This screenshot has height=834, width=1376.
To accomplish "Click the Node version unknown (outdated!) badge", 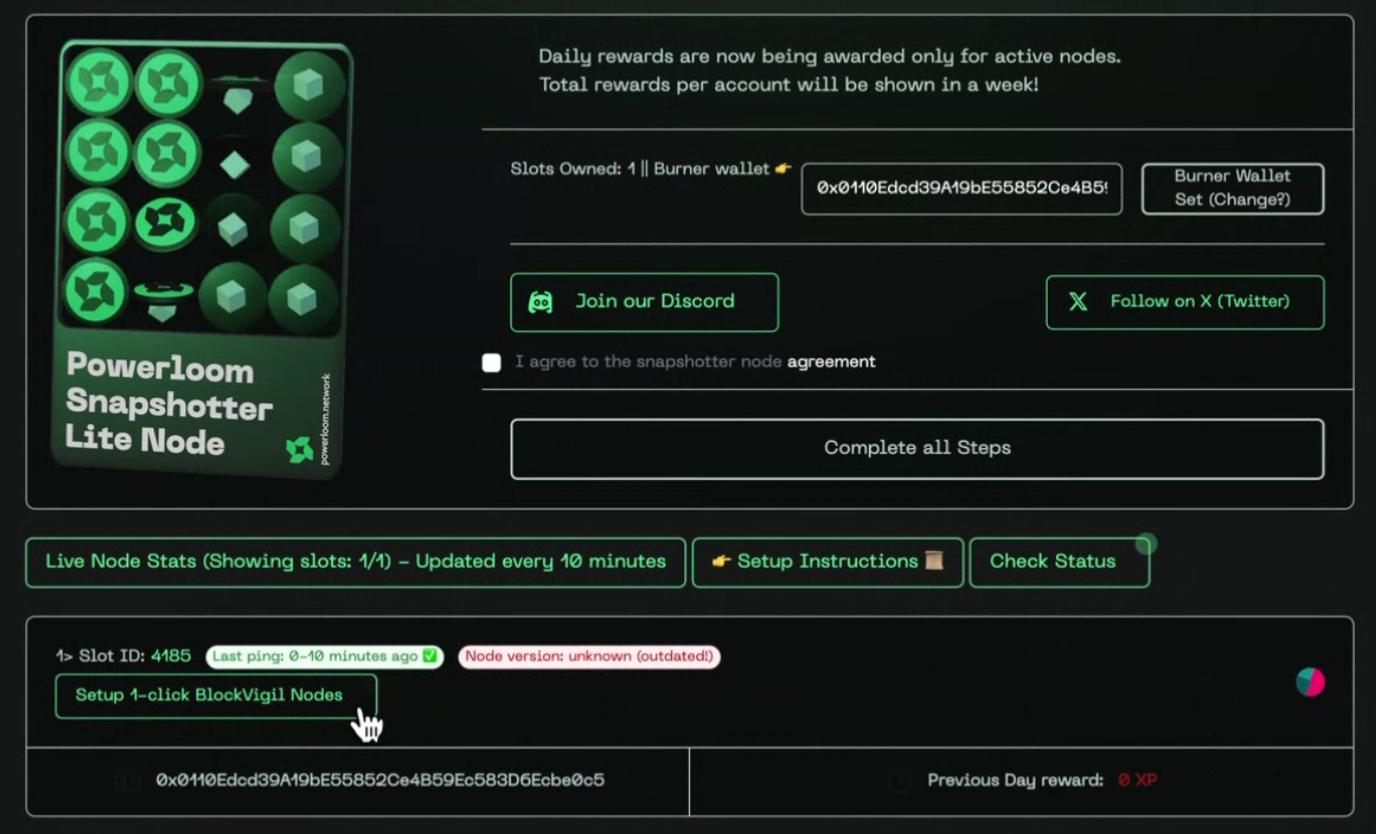I will click(x=589, y=657).
